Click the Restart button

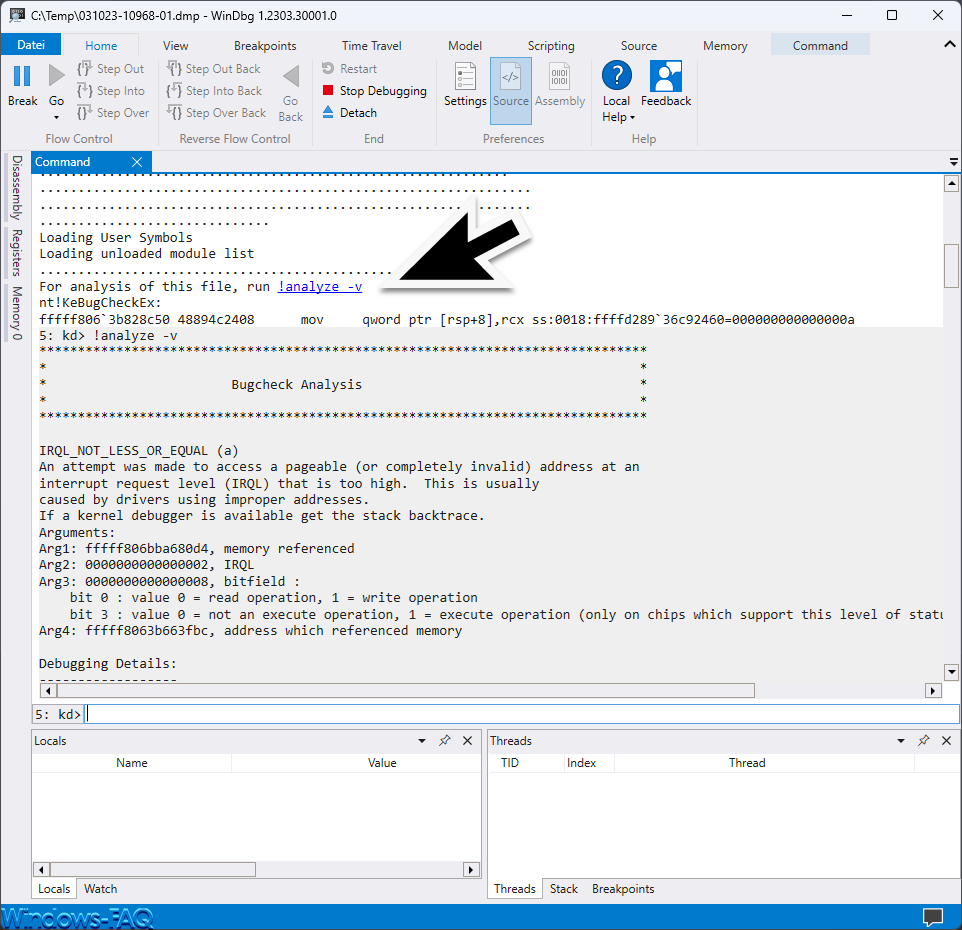349,69
